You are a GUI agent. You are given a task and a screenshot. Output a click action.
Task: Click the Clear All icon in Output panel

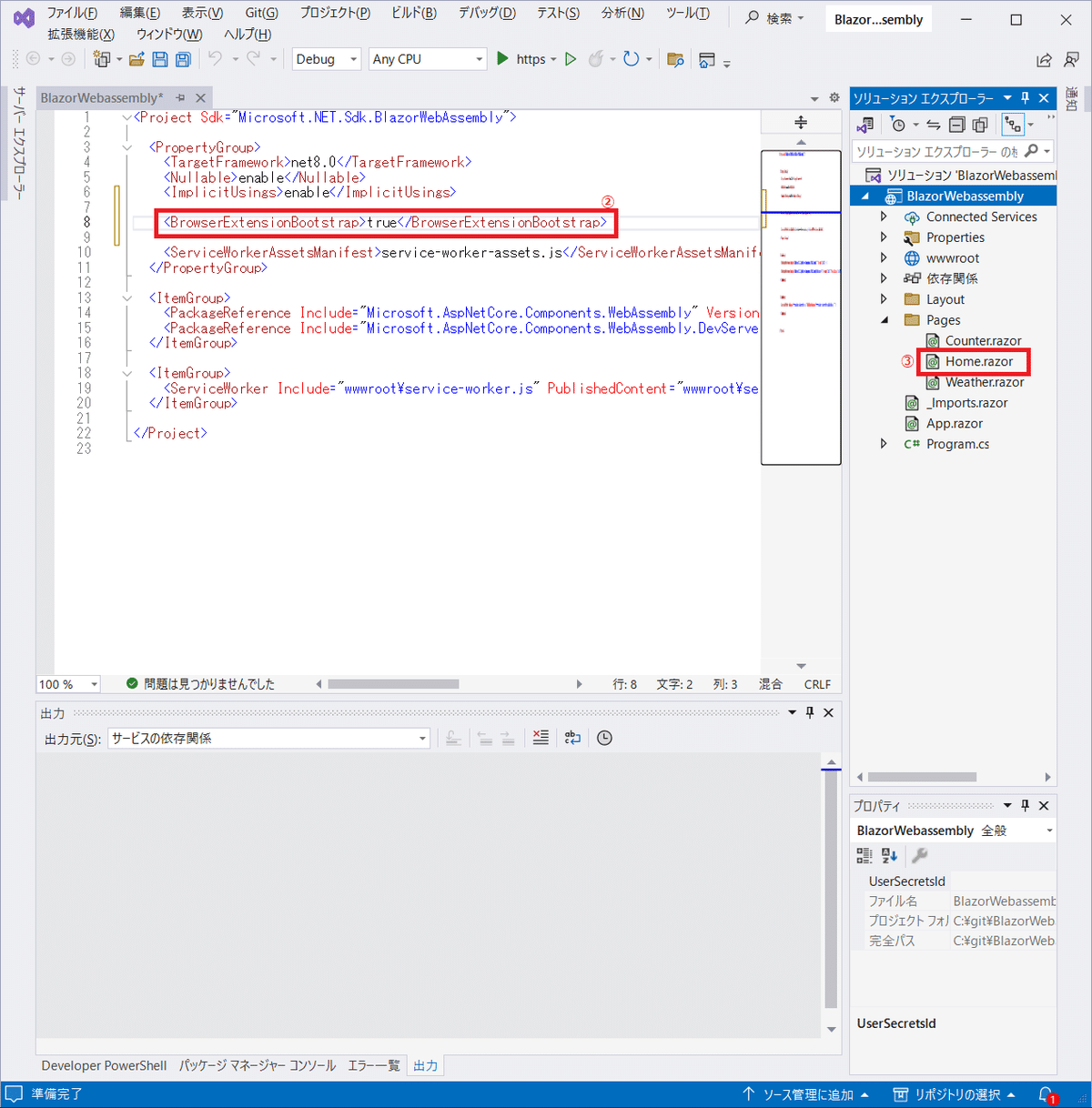[541, 738]
